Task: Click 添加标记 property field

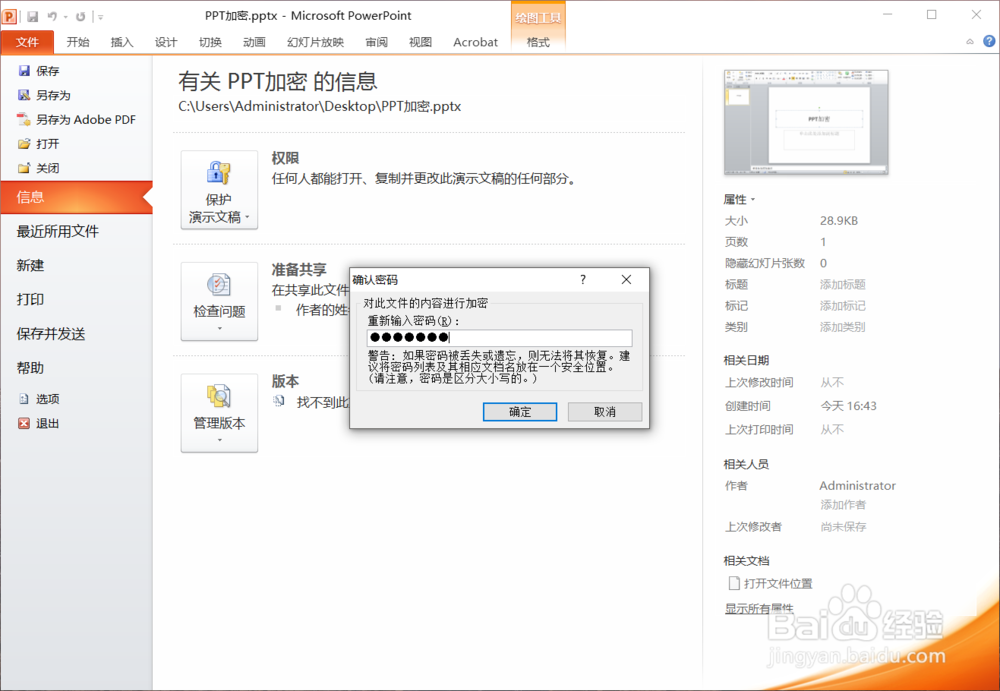Action: point(842,306)
